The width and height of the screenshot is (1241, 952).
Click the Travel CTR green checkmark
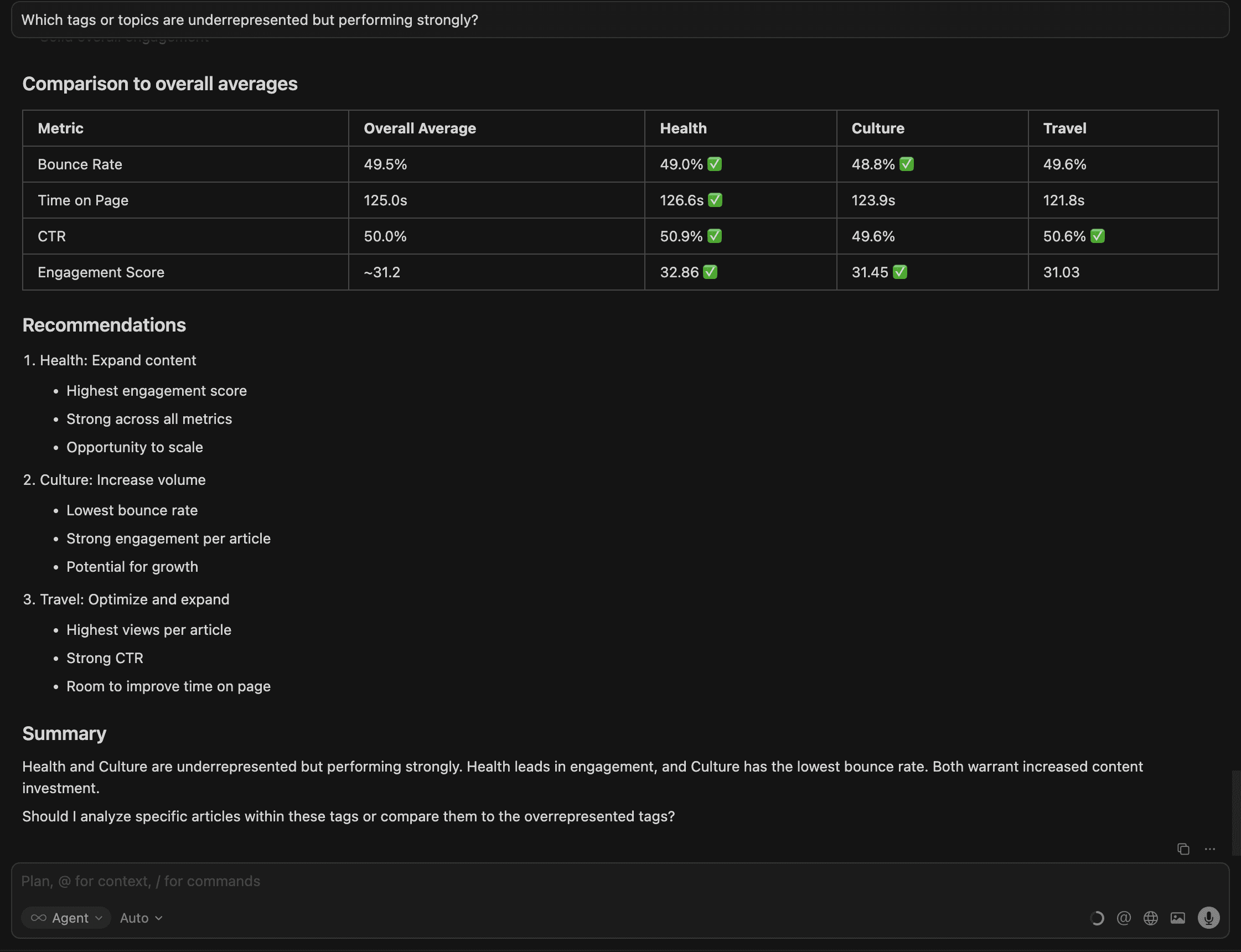coord(1097,236)
